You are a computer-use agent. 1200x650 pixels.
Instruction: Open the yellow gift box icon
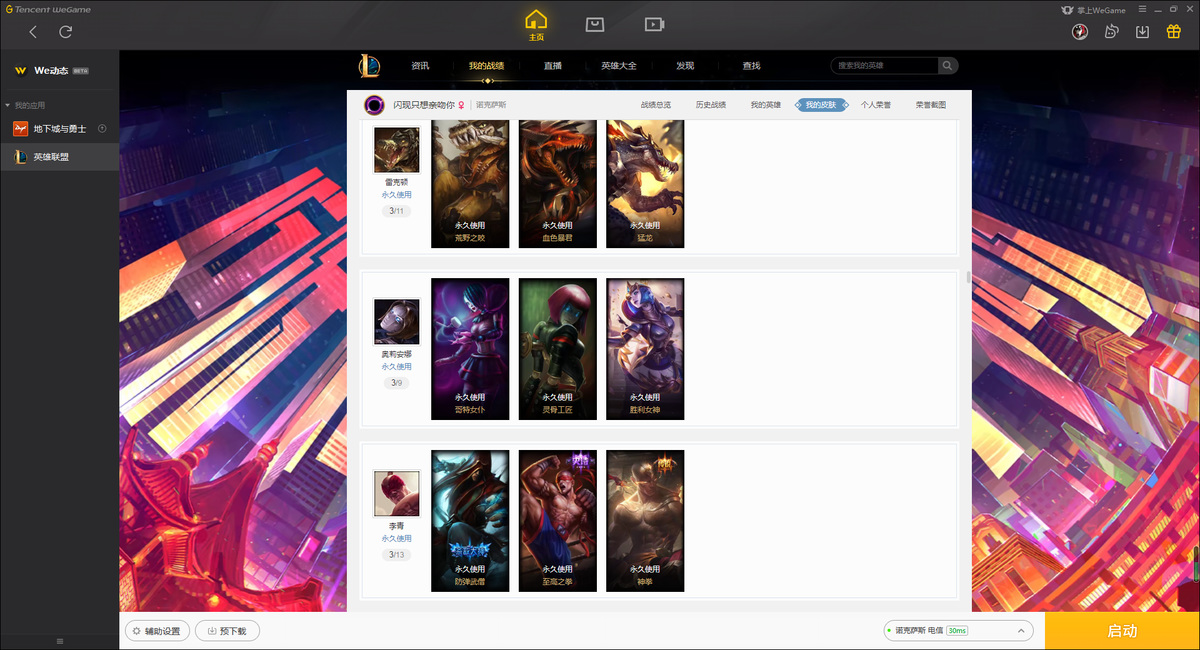1174,31
